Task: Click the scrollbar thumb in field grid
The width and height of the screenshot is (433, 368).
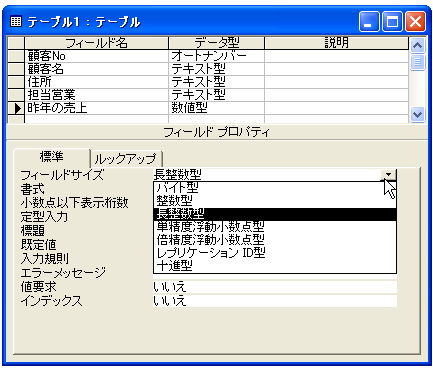Action: coord(417,63)
